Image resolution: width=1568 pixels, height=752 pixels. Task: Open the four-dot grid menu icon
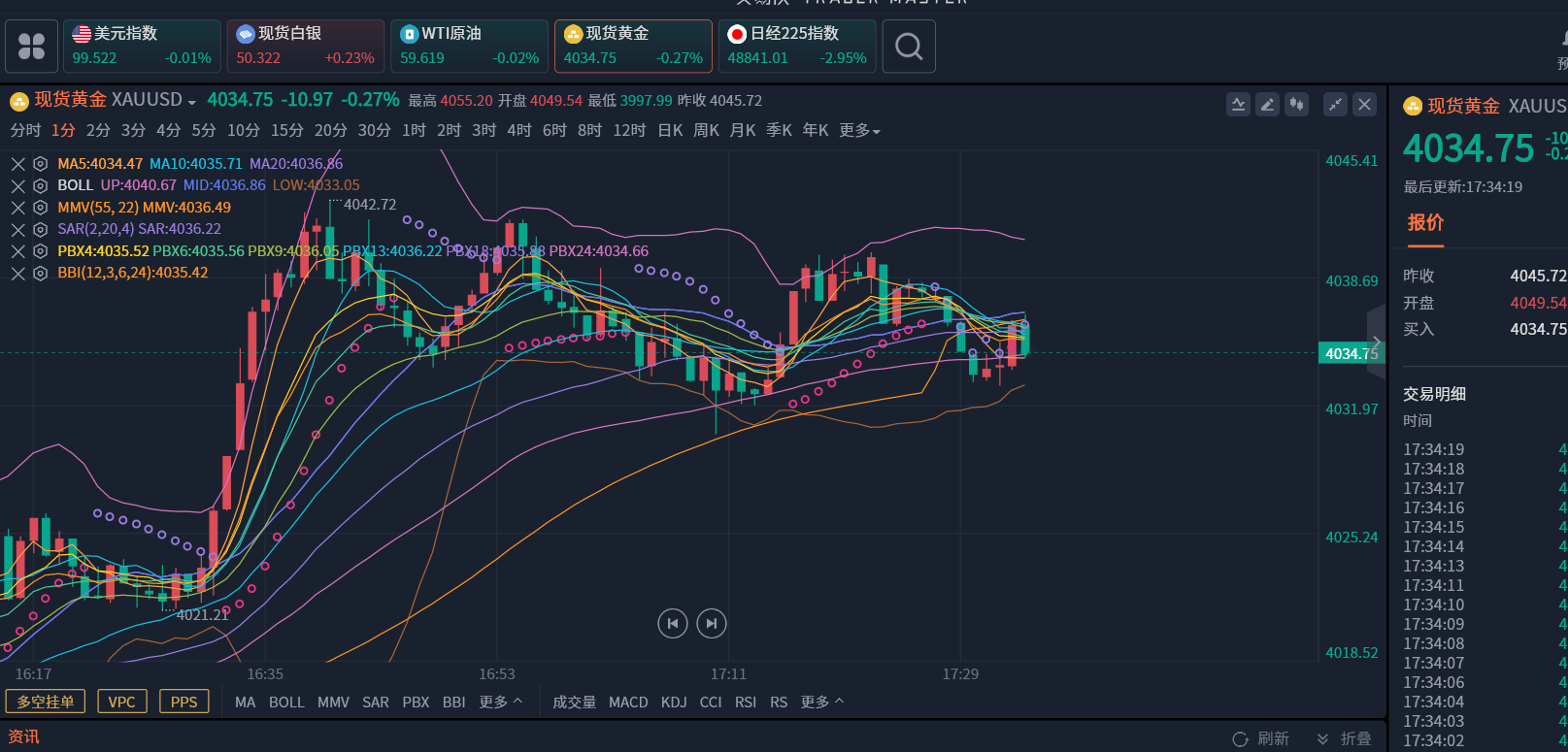tap(31, 47)
